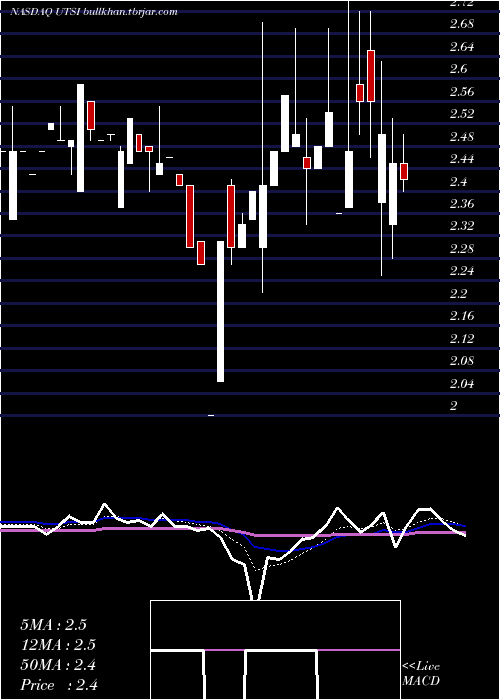Viewport: 500px width, 700px height.
Task: Click the 50MA : 2.4 readout
Action: point(58,665)
